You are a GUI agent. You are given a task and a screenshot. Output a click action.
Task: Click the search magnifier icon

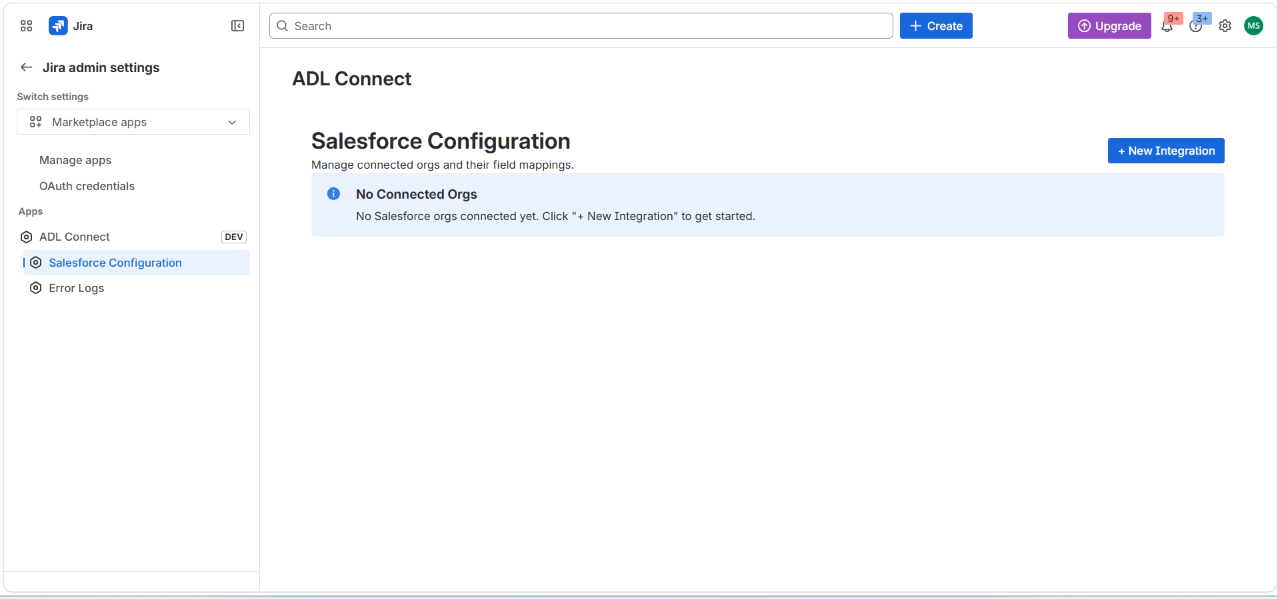(x=282, y=26)
